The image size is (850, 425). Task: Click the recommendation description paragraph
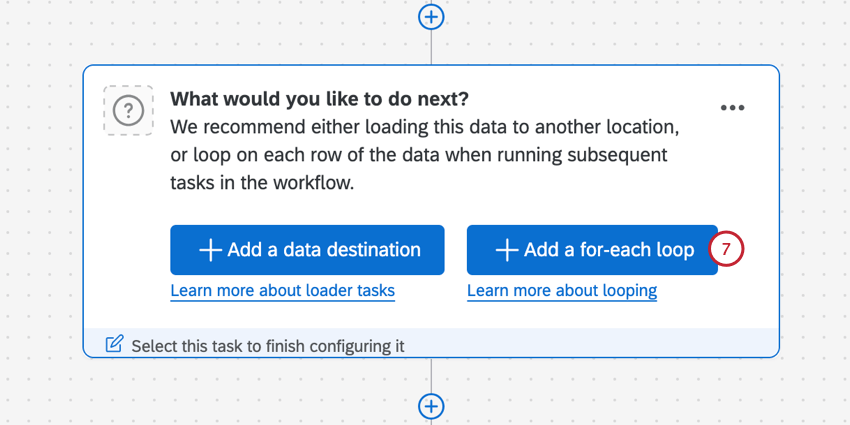(425, 157)
